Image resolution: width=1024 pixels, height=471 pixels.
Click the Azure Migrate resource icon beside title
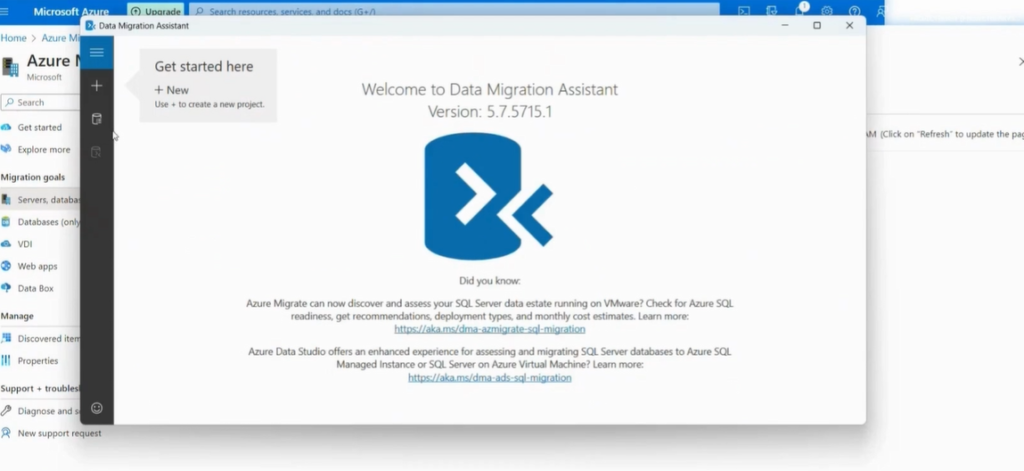coord(10,67)
